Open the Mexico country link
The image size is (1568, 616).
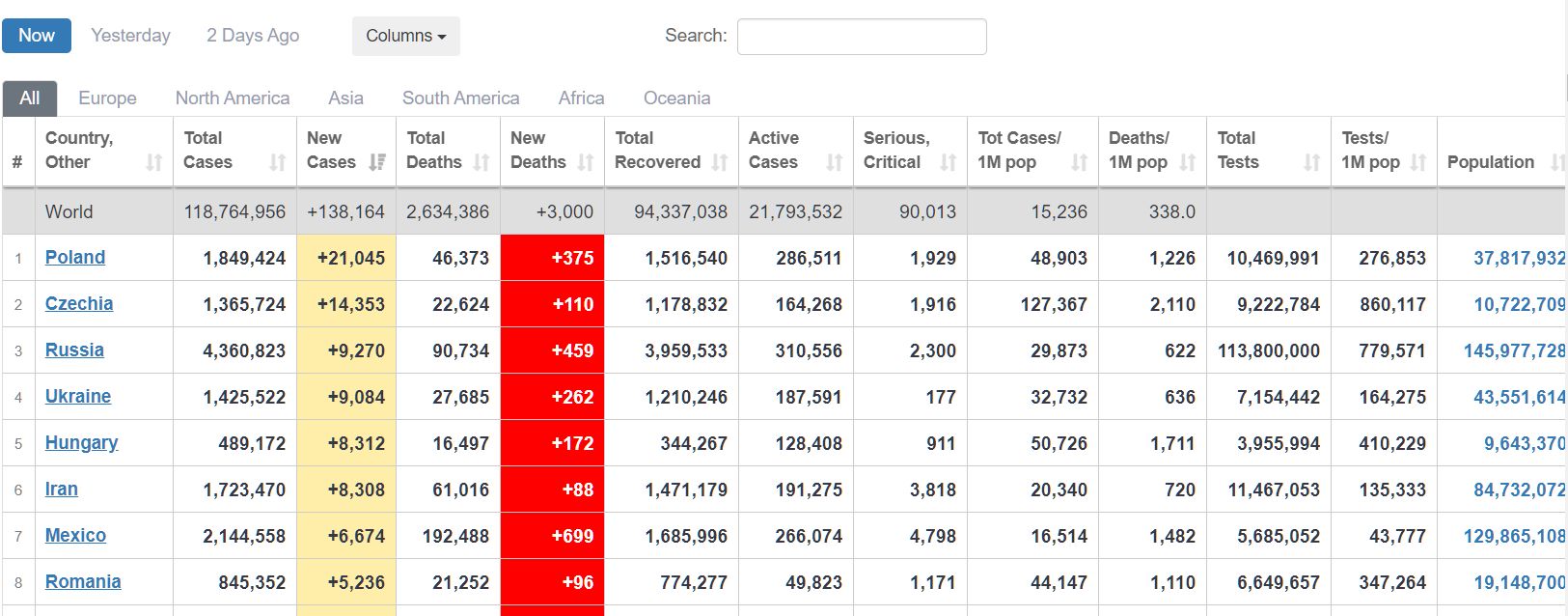tap(75, 535)
